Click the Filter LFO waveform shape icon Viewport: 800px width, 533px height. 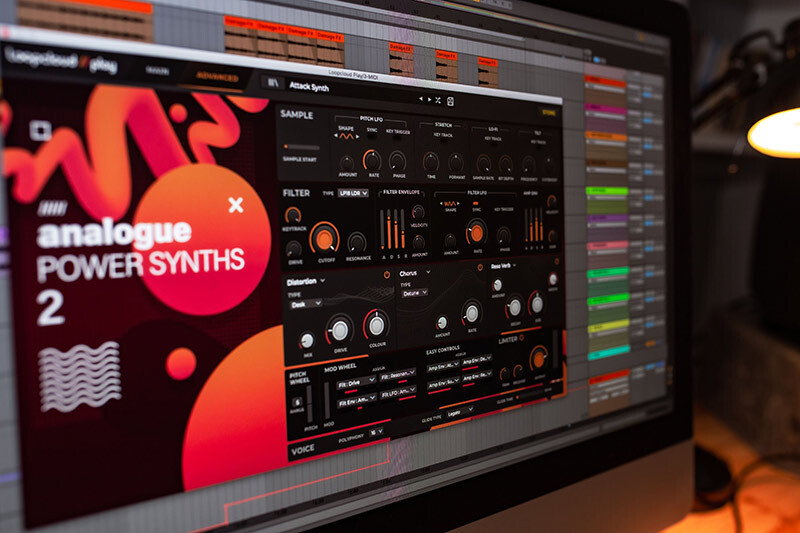[x=451, y=204]
